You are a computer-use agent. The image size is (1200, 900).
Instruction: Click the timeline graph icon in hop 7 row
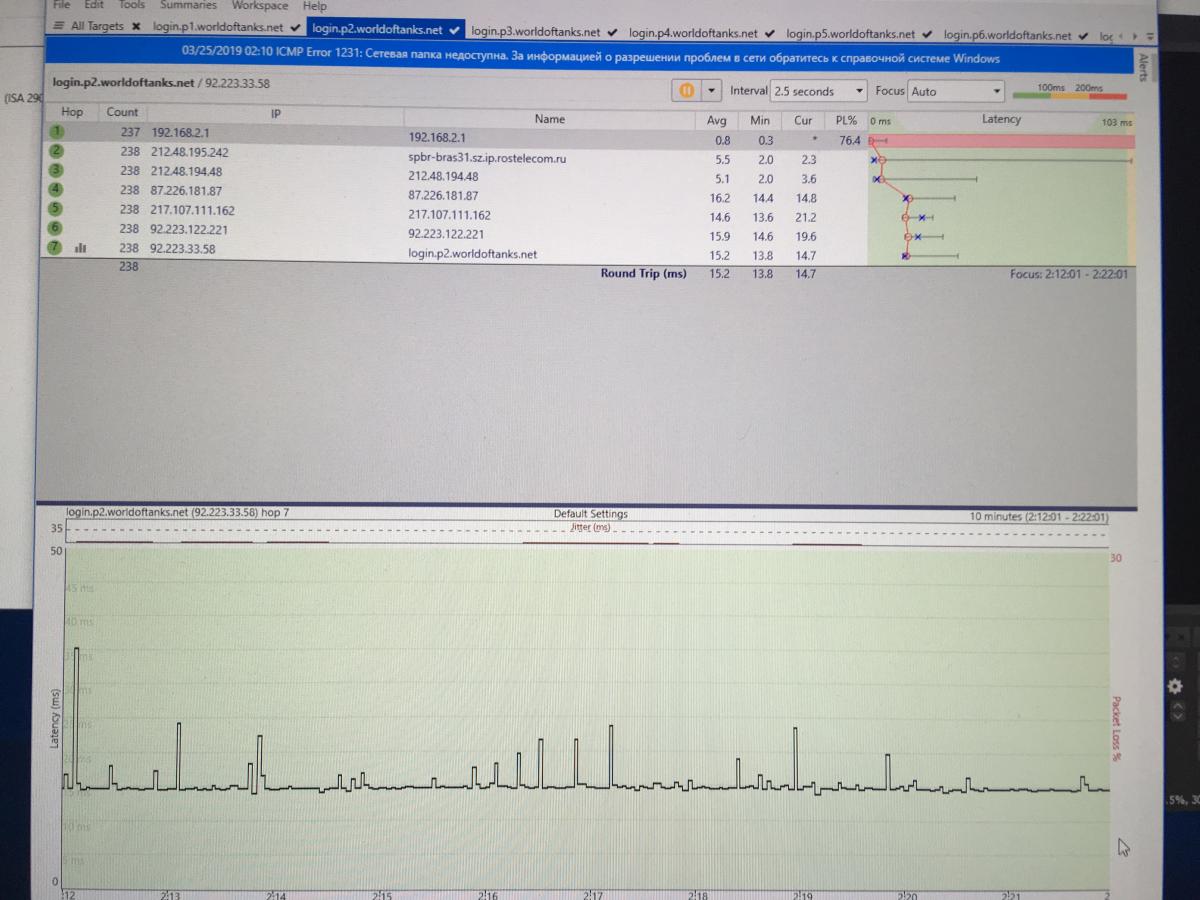[80, 248]
